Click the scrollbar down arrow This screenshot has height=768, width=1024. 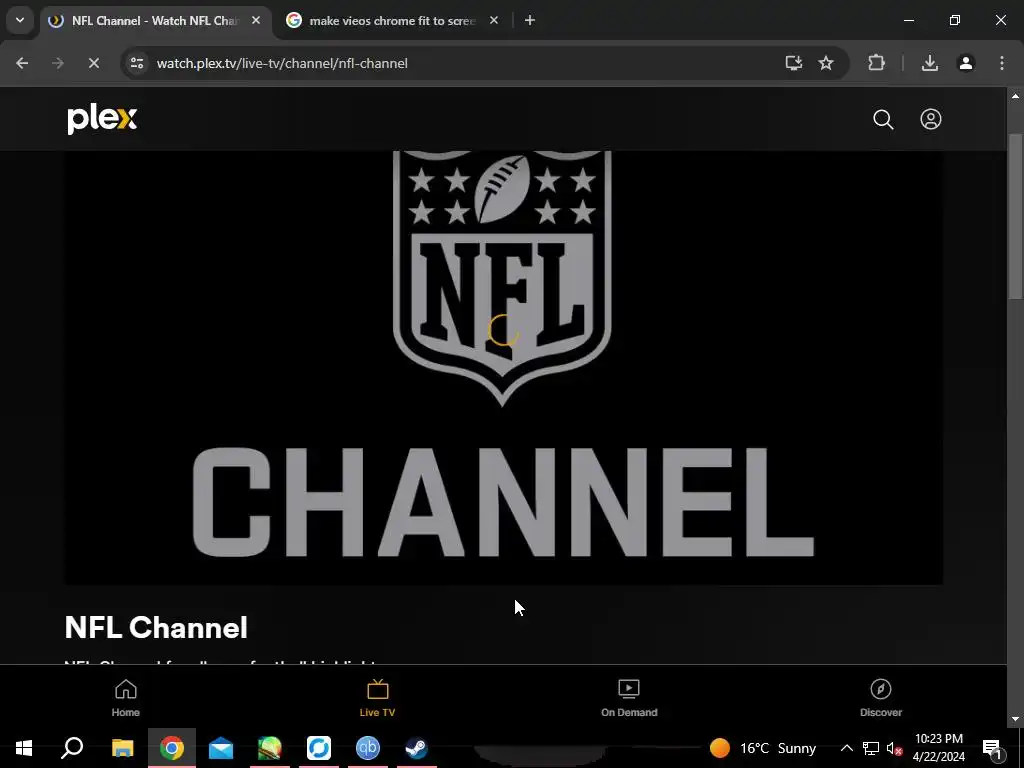pyautogui.click(x=1015, y=720)
